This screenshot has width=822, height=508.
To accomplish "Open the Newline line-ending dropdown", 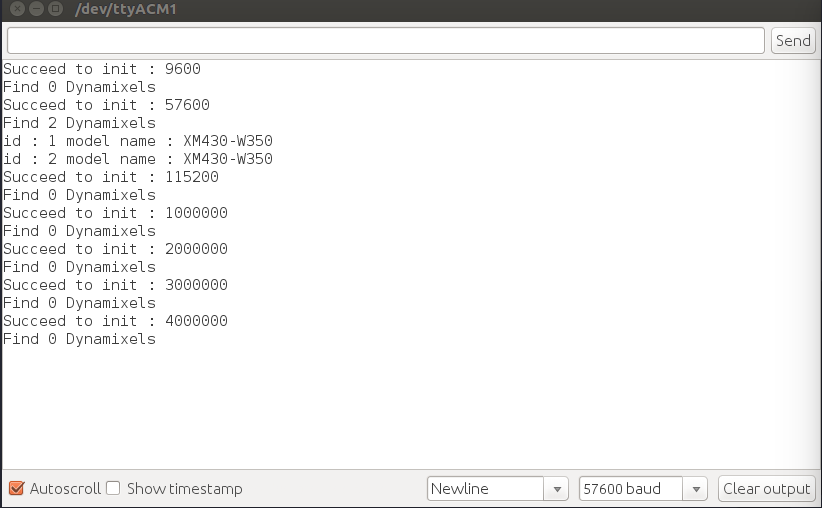I will coord(498,489).
